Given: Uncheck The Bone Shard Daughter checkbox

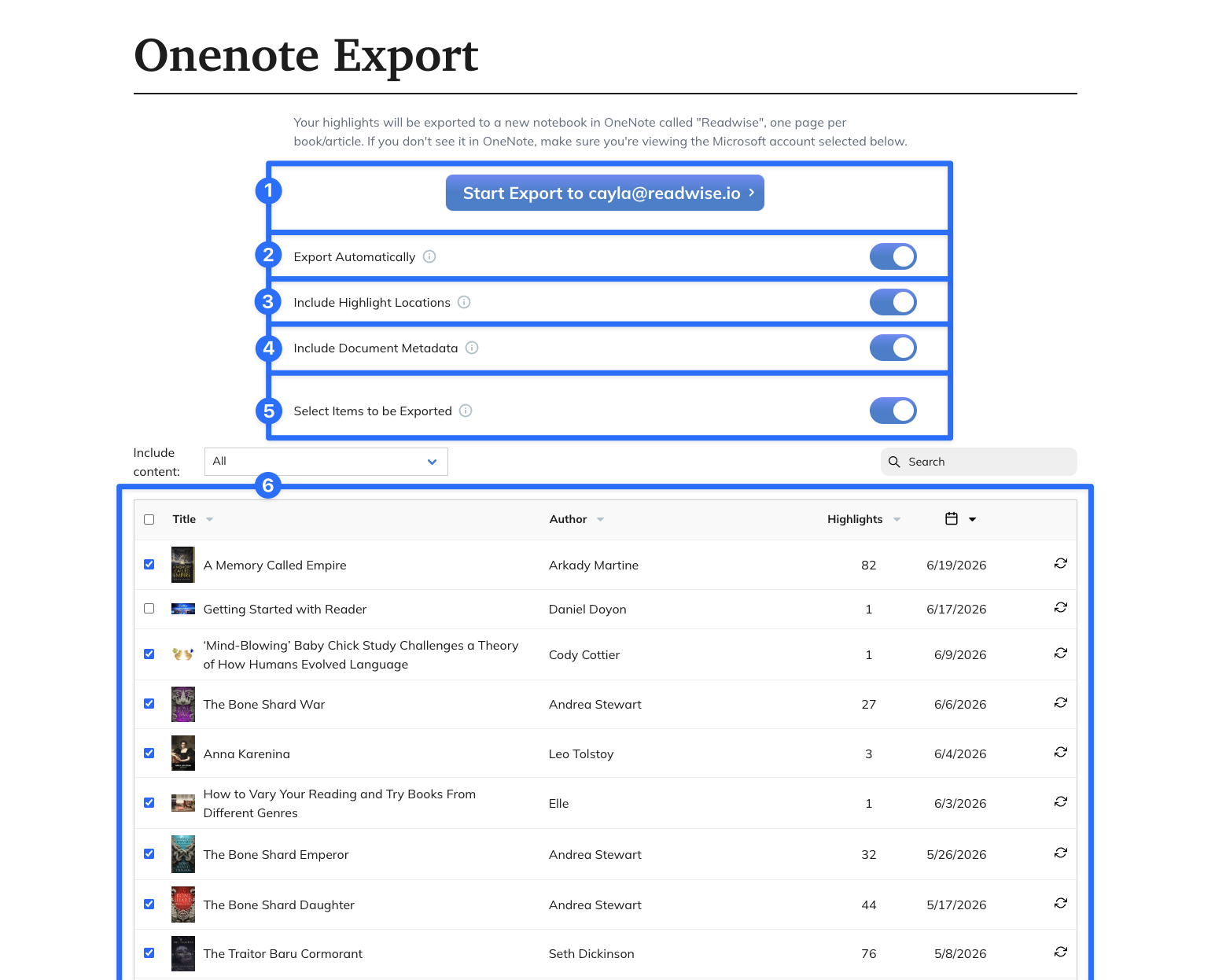Looking at the screenshot, I should 149,904.
